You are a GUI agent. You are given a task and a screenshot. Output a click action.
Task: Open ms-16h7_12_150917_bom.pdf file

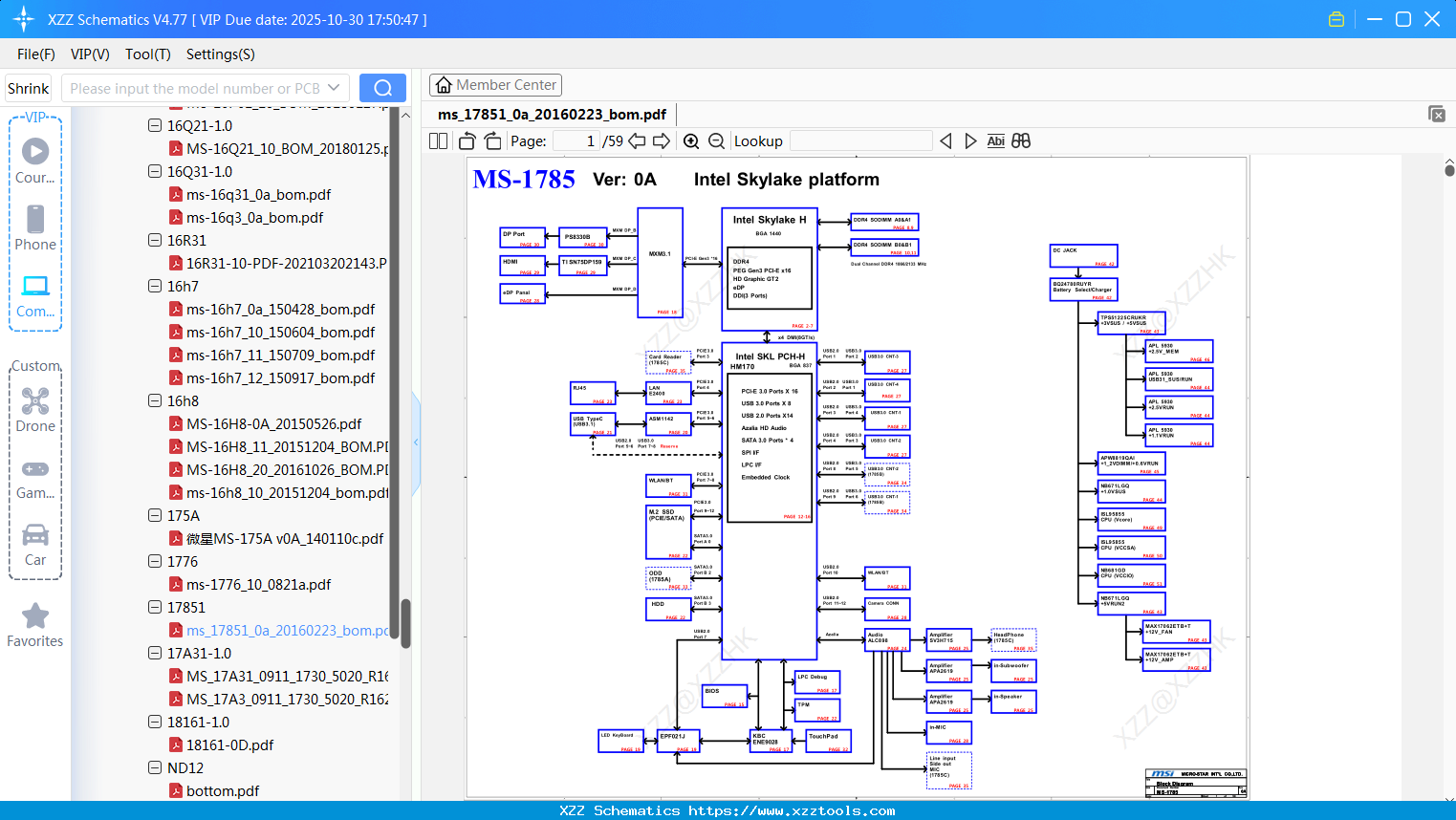click(280, 378)
